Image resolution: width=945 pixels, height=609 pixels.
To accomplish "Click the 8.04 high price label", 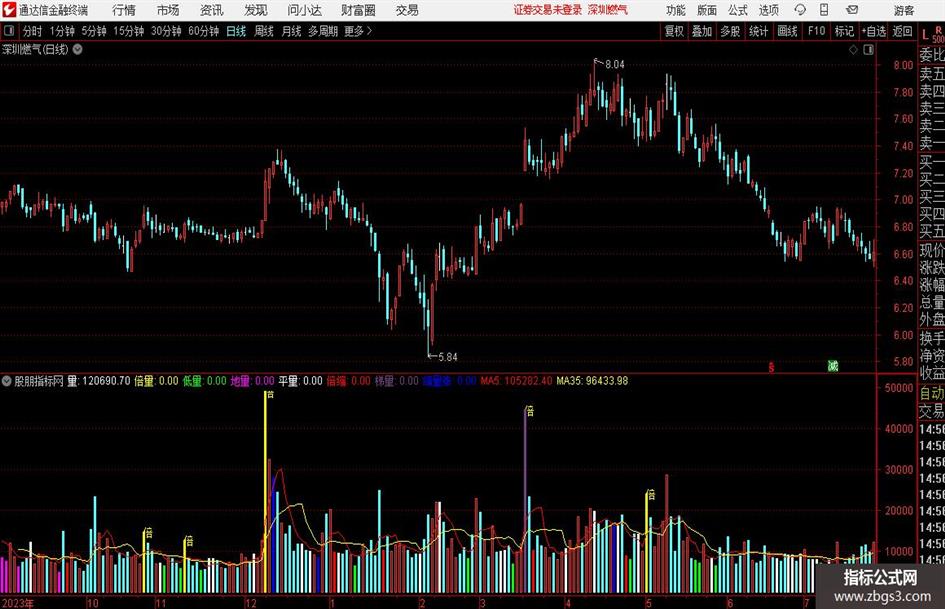I will 615,64.
